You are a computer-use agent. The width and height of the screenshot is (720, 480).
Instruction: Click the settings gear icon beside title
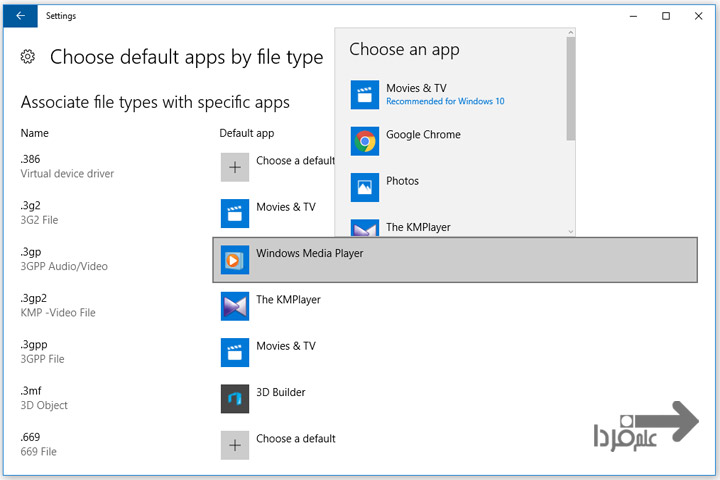tap(29, 57)
